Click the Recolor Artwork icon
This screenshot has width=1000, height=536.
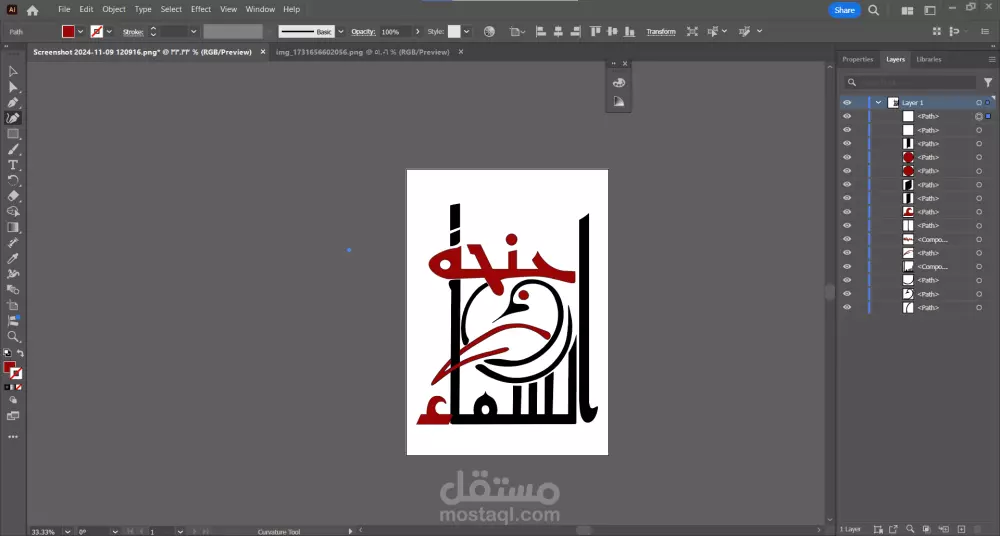coord(489,31)
